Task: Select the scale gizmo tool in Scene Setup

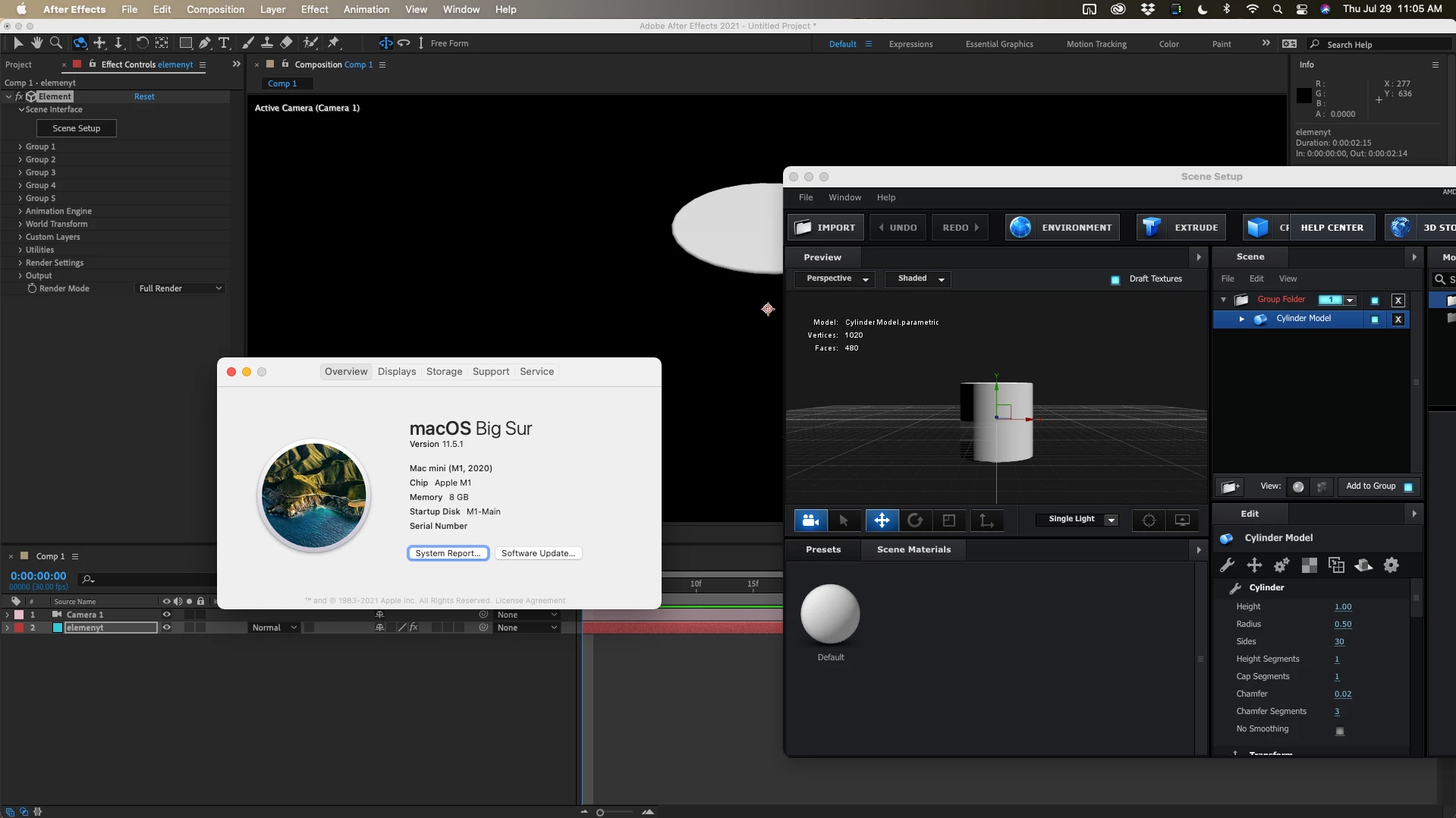Action: point(948,520)
